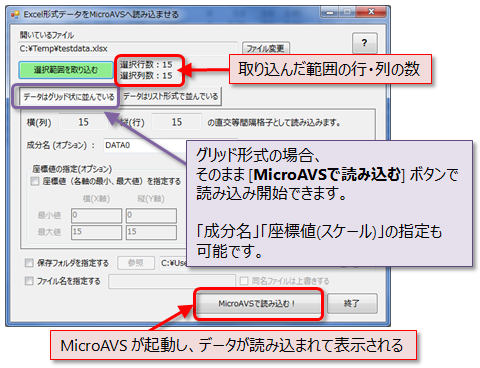Toggle 同名ファイルは上書きする checkbox
Viewport: 480px width, 368px height.
click(x=244, y=281)
